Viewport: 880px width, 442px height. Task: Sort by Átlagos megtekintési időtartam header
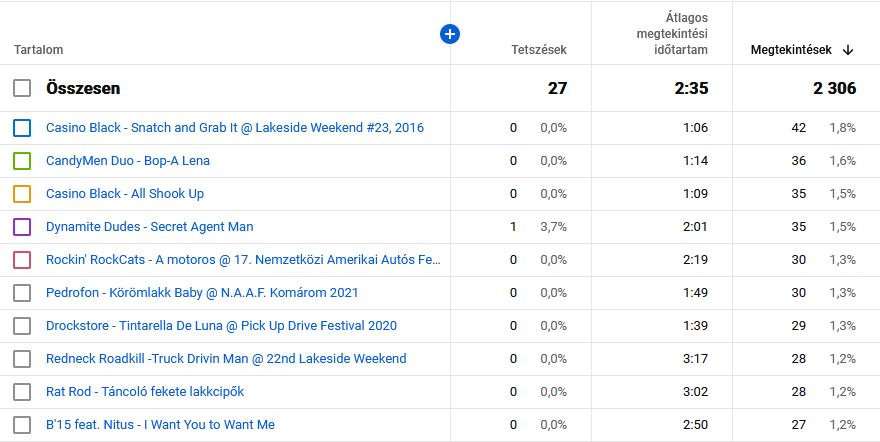tap(673, 34)
